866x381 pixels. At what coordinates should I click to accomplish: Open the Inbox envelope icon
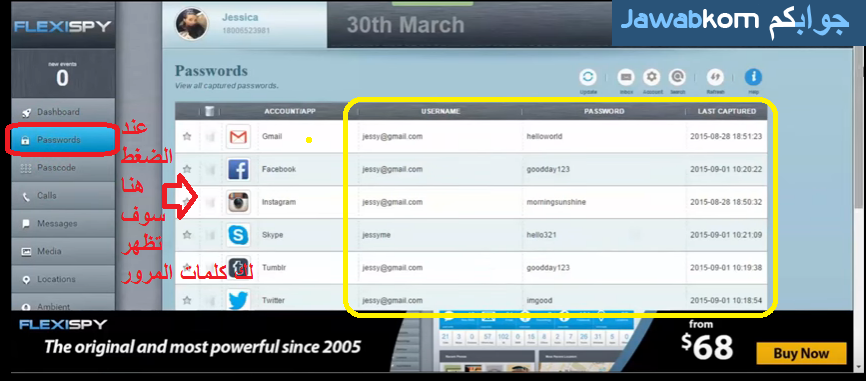point(626,77)
